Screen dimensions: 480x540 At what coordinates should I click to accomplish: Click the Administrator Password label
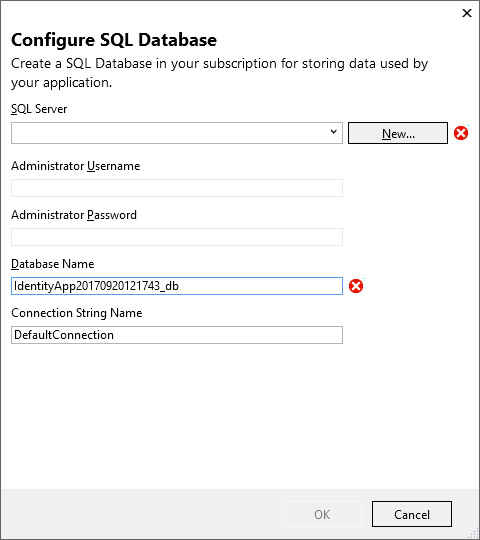pos(74,215)
